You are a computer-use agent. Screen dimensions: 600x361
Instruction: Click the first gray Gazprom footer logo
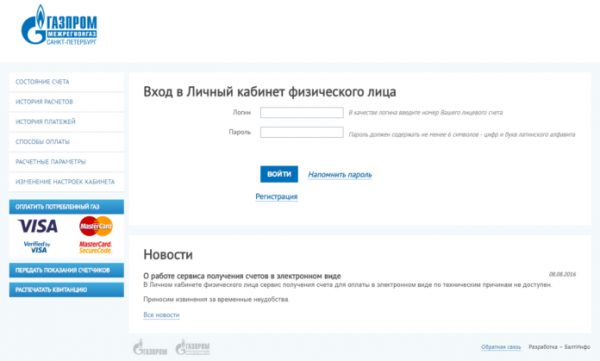tap(150, 347)
